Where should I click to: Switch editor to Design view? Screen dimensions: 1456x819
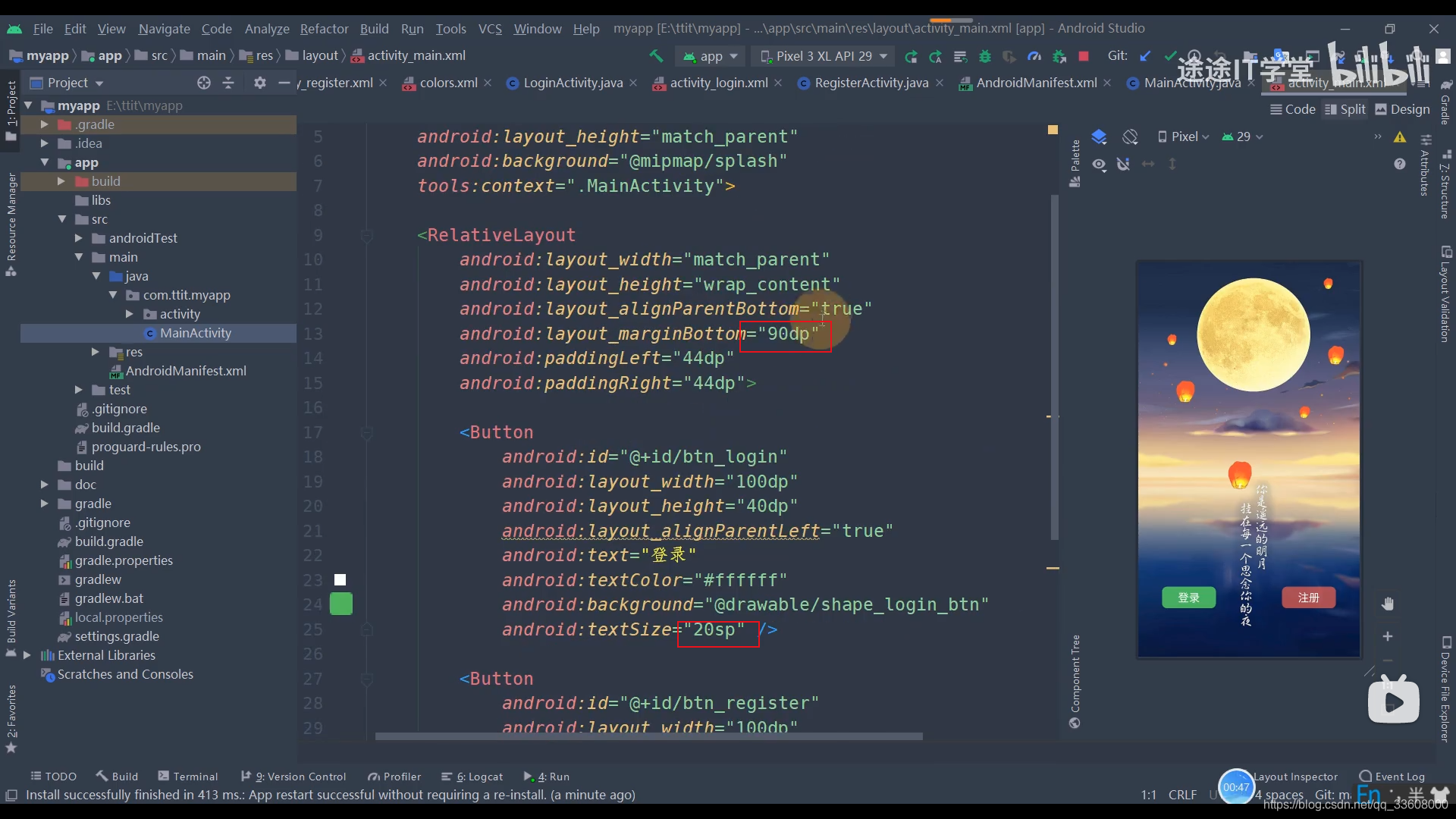[1403, 109]
